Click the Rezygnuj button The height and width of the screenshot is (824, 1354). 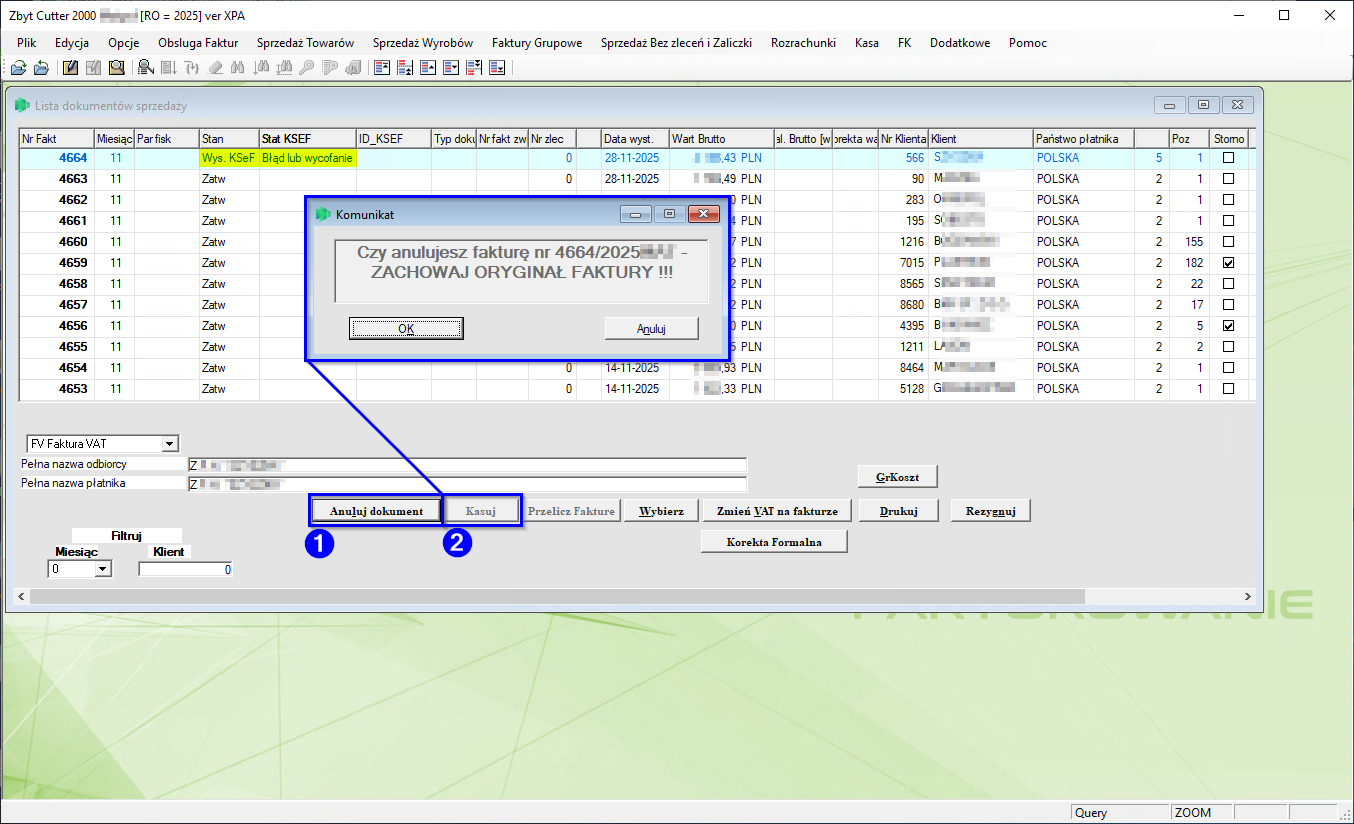[990, 511]
